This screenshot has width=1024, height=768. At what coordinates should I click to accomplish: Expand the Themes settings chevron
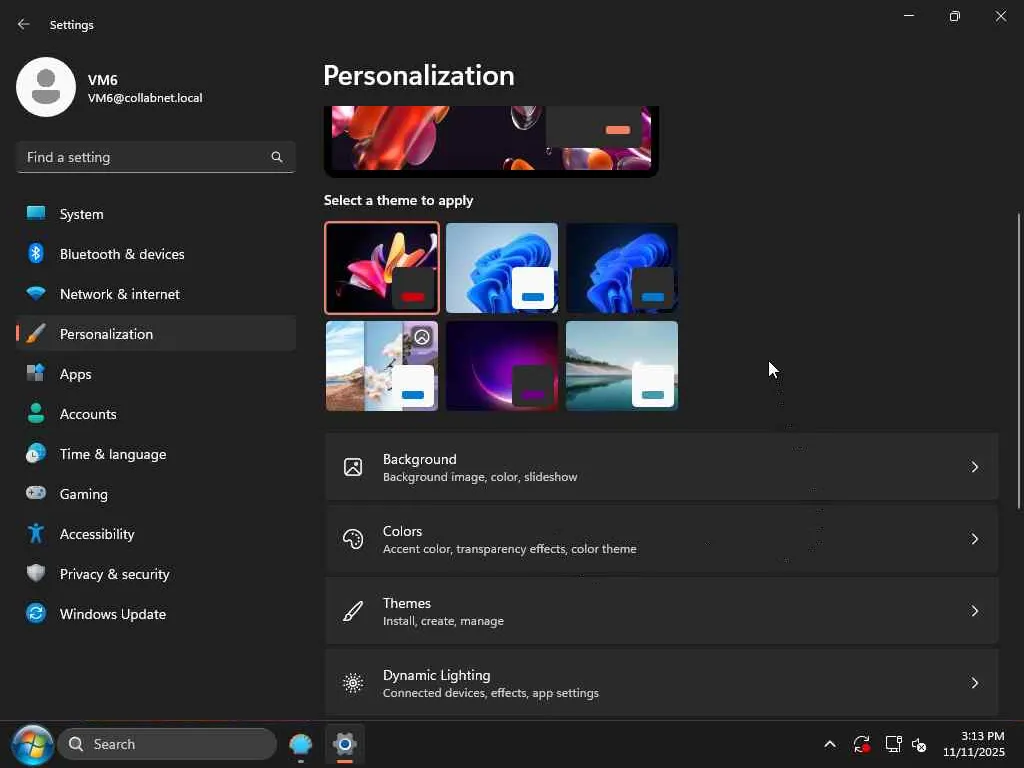coord(974,611)
